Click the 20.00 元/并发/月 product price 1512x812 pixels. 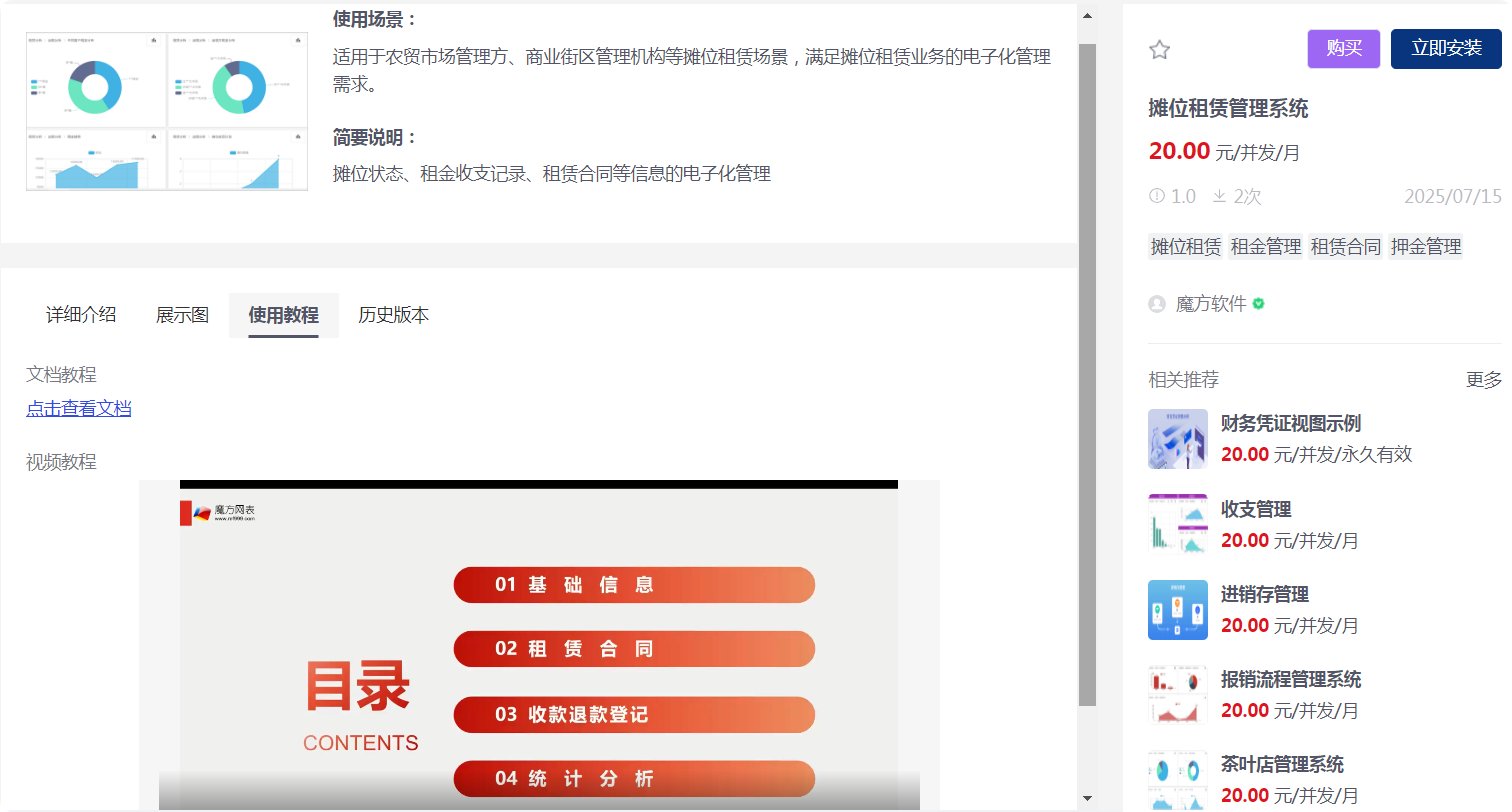[1224, 152]
